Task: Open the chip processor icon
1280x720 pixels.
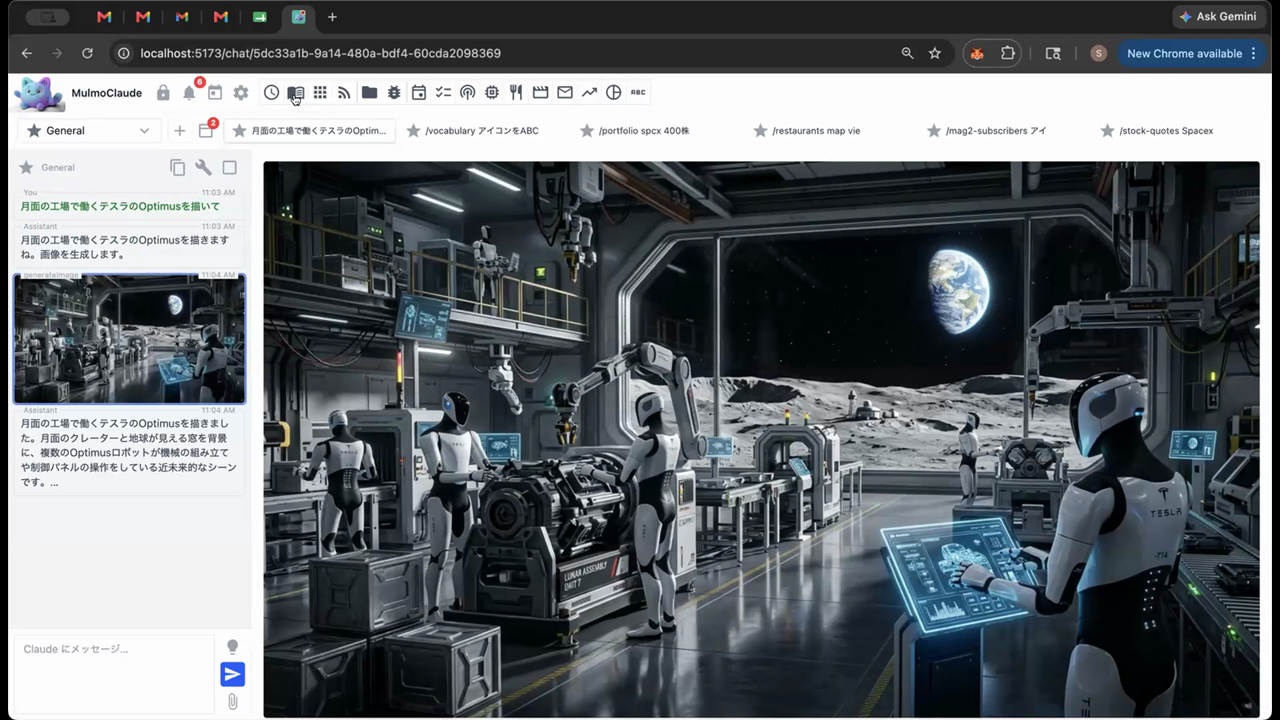Action: pyautogui.click(x=492, y=93)
